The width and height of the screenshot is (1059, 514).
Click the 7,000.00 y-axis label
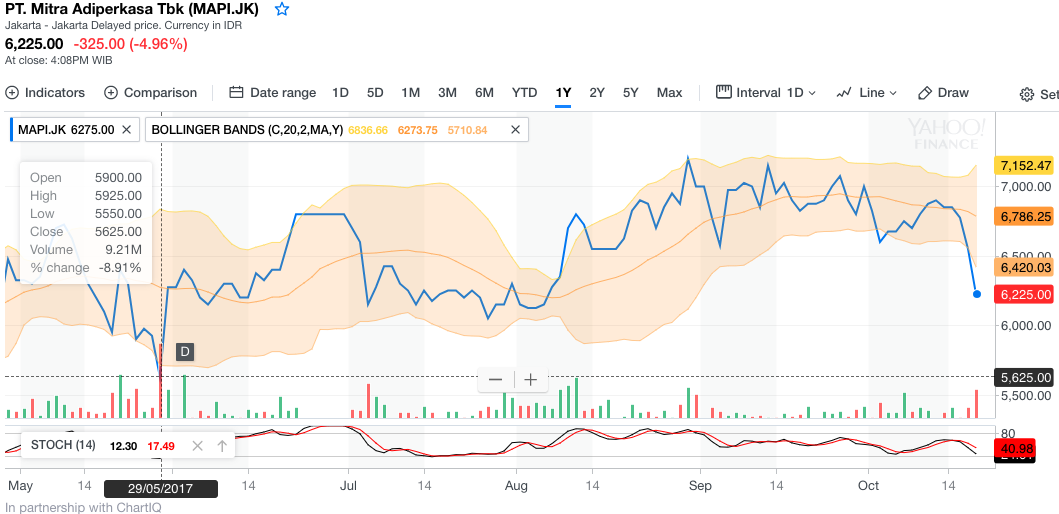pyautogui.click(x=1025, y=186)
